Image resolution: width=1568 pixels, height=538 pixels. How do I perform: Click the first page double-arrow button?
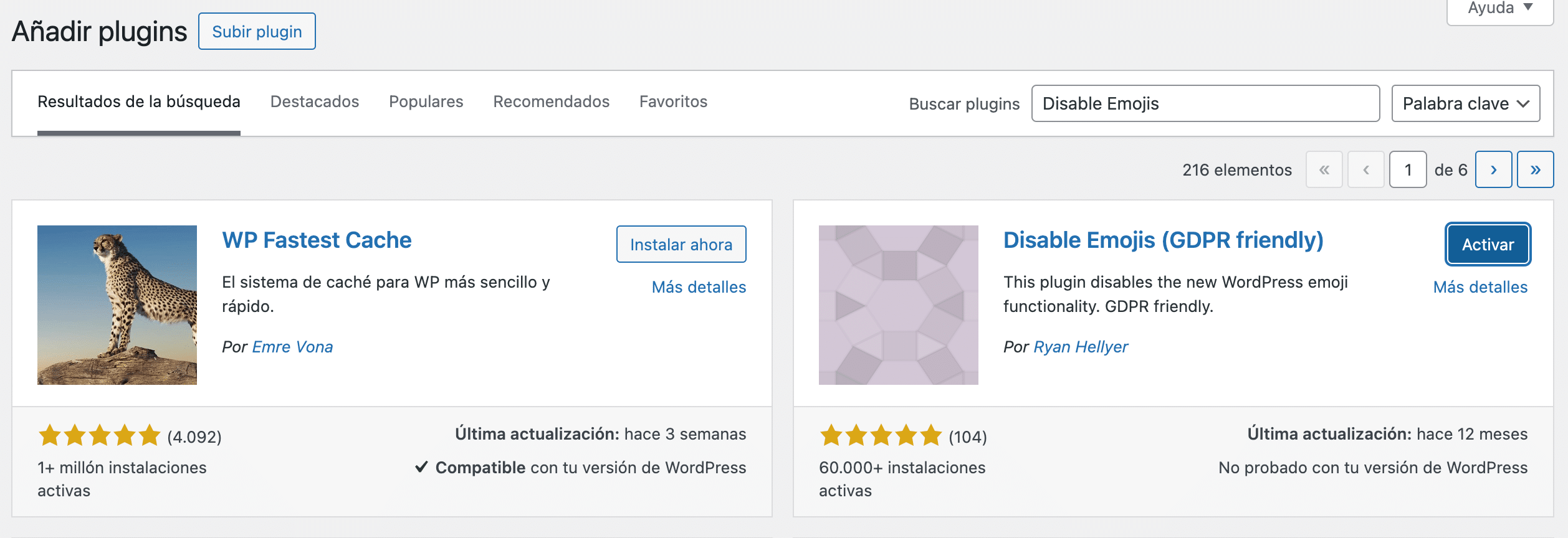(x=1324, y=169)
